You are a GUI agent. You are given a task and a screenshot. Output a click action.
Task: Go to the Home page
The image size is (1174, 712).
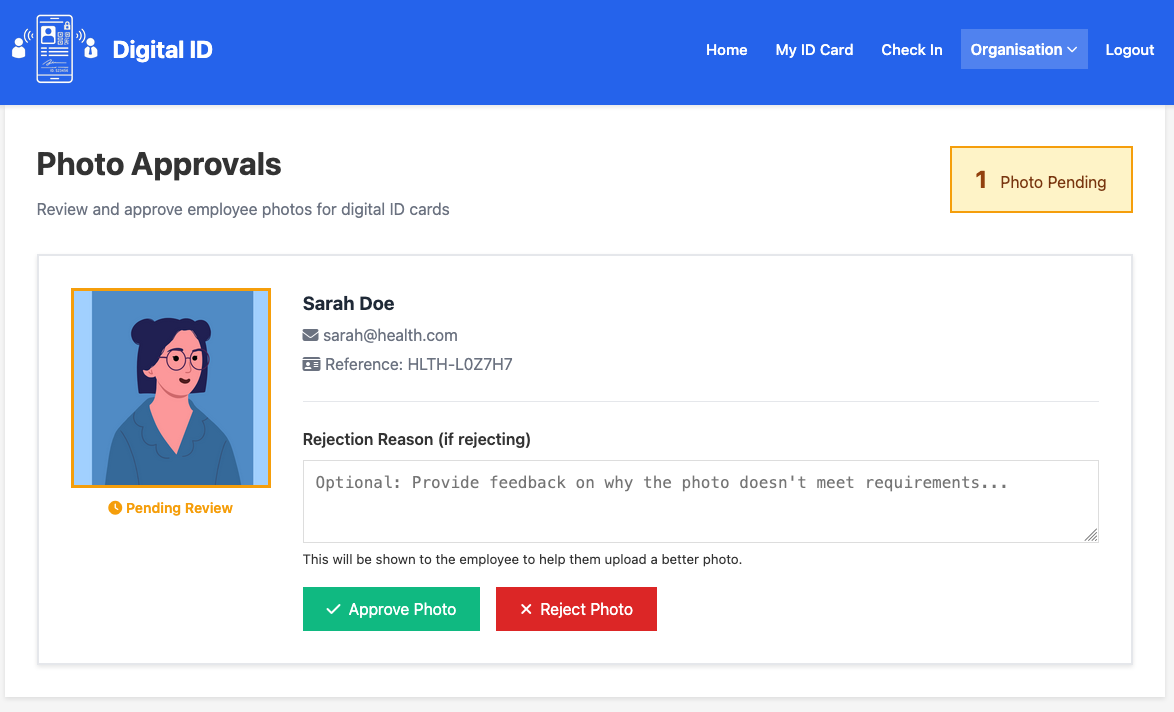click(x=726, y=50)
